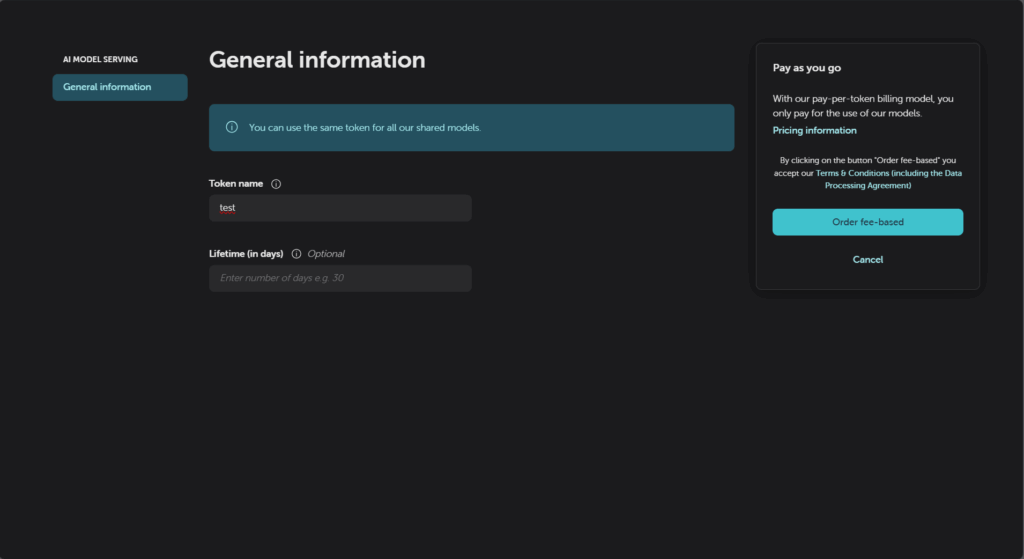The height and width of the screenshot is (559, 1024).
Task: Click the General information page heading
Action: click(x=317, y=60)
